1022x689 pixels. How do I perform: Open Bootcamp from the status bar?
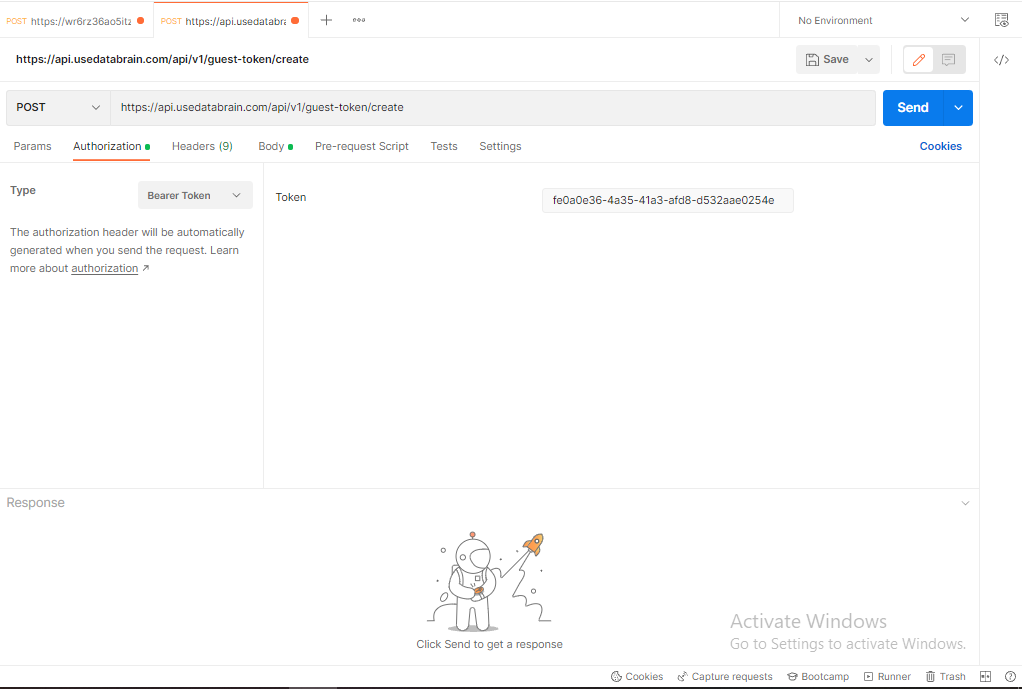click(818, 677)
